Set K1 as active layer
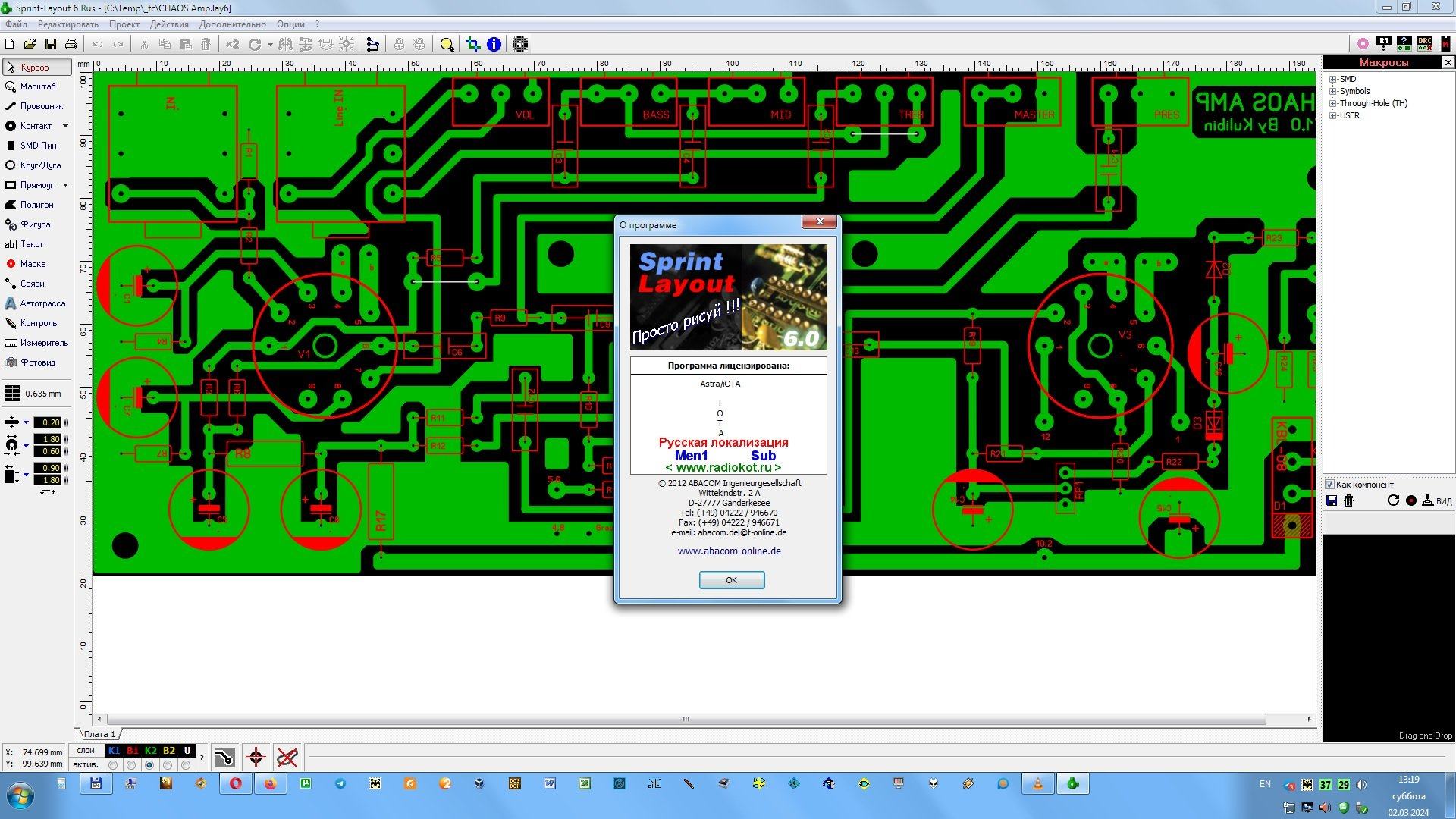Viewport: 1456px width, 819px height. pos(114,765)
